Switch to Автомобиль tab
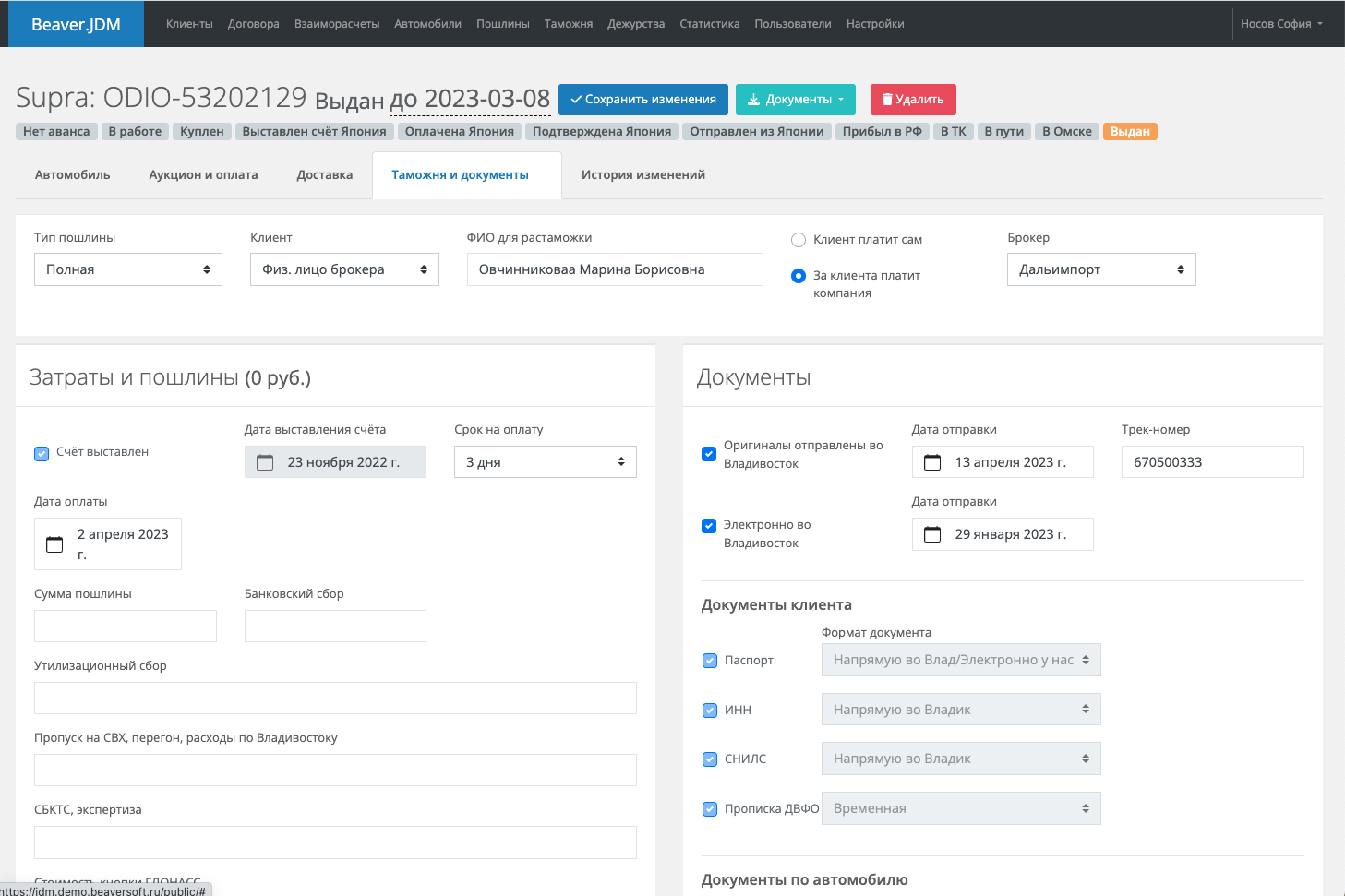This screenshot has height=896, width=1345. pos(73,175)
